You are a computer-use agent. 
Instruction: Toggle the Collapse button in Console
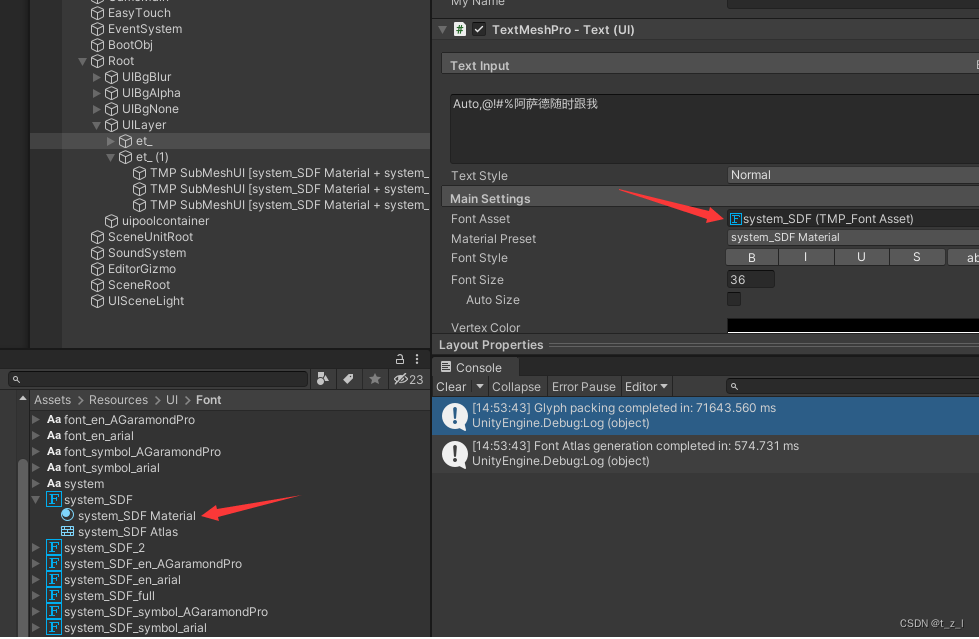516,387
